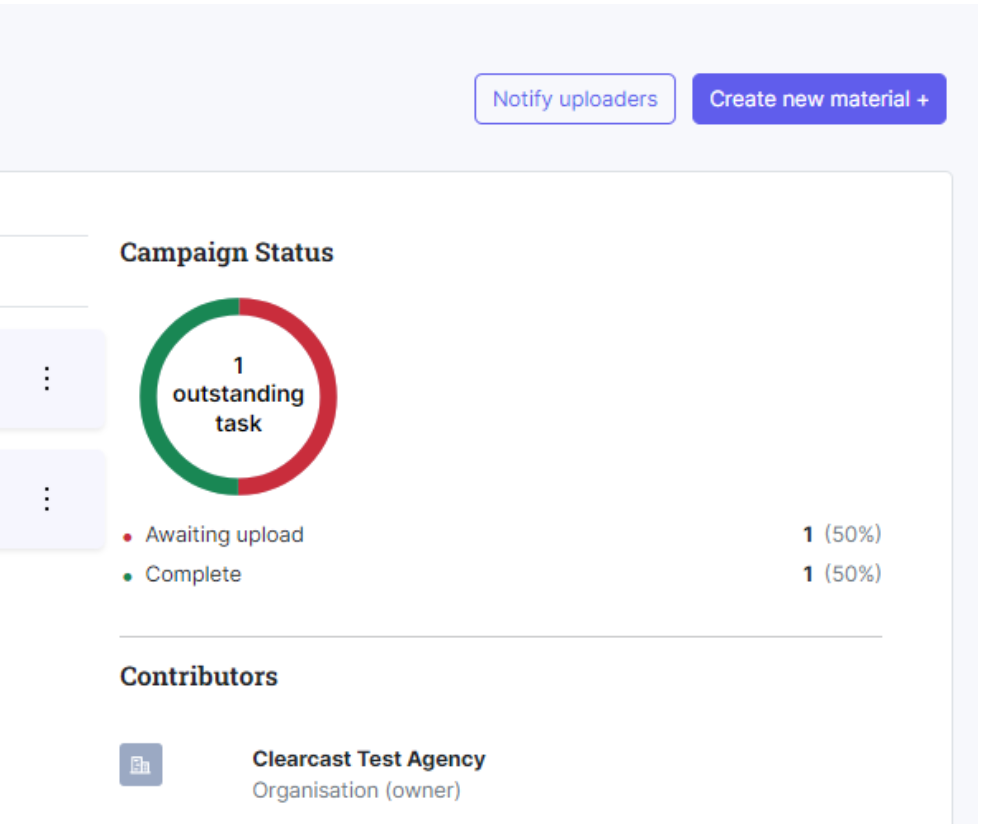Click the Clearcast Test Agency building icon
This screenshot has width=982, height=835.
coord(141,764)
